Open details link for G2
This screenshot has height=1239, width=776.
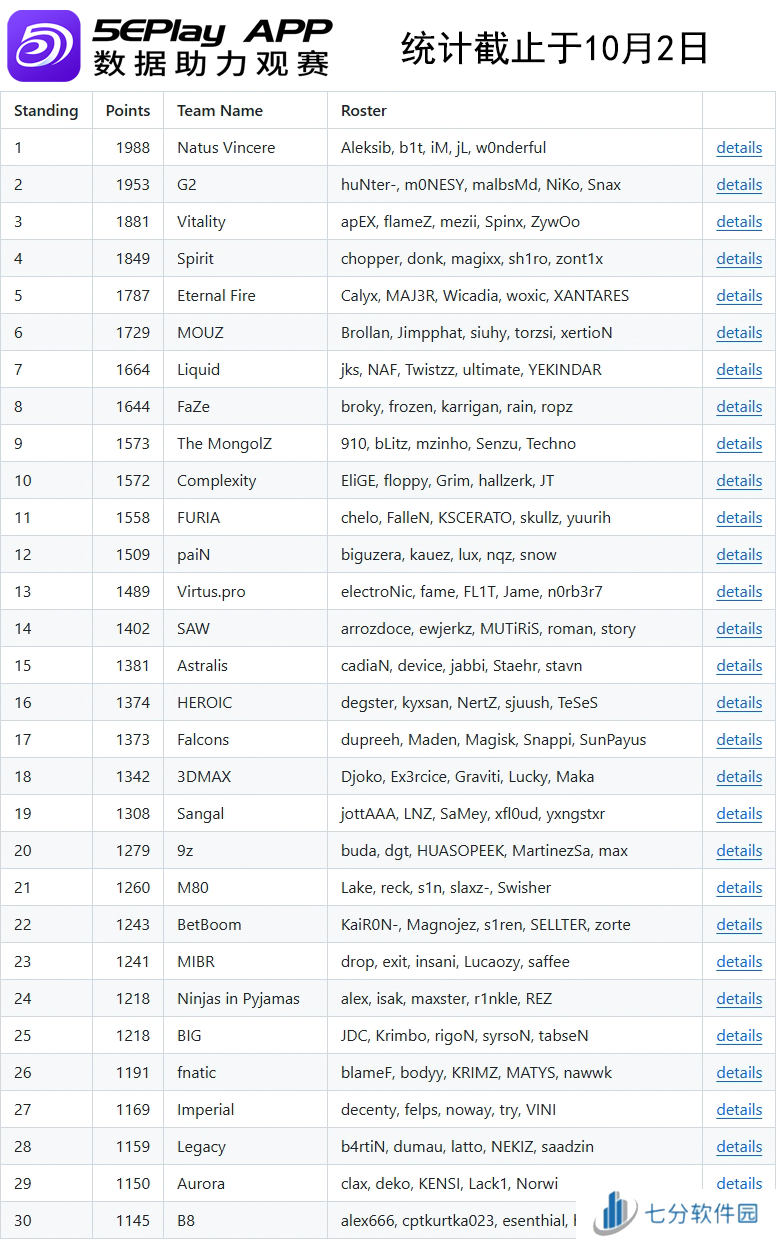tap(739, 185)
